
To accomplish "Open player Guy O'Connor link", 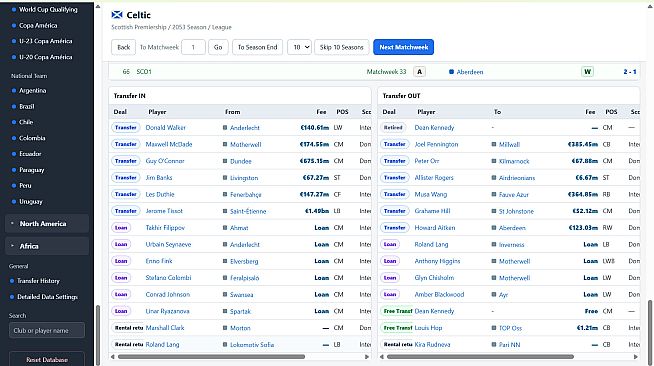I will tap(165, 161).
